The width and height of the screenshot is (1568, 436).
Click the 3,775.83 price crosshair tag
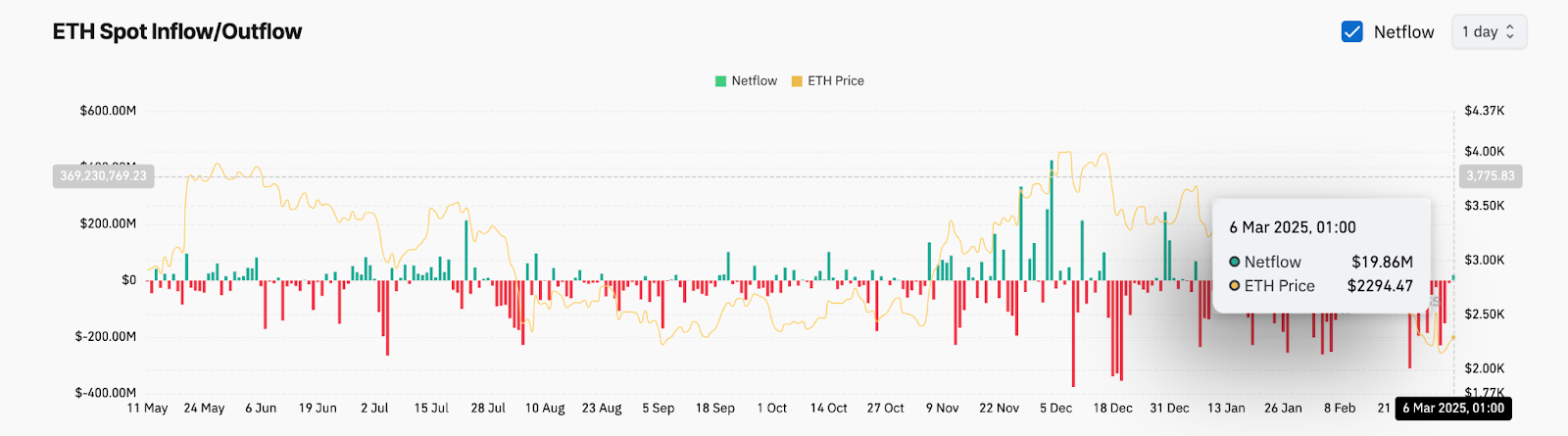[x=1491, y=176]
